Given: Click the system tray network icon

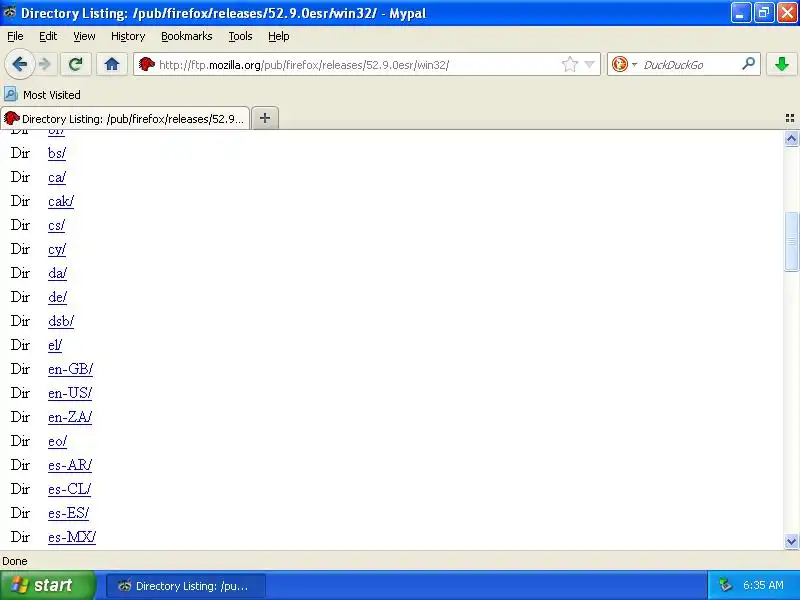Looking at the screenshot, I should coord(725,585).
